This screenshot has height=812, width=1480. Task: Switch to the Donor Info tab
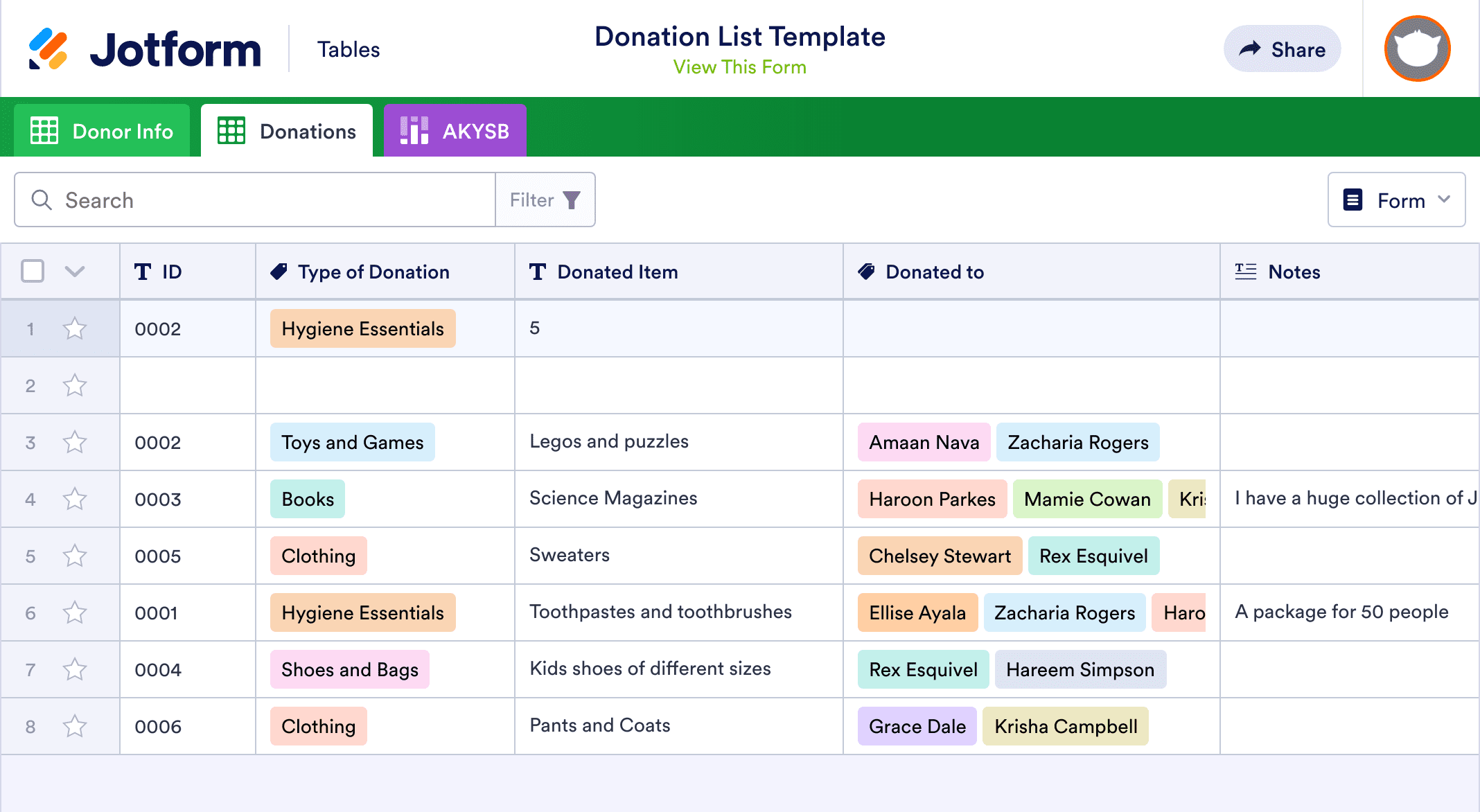(x=102, y=130)
